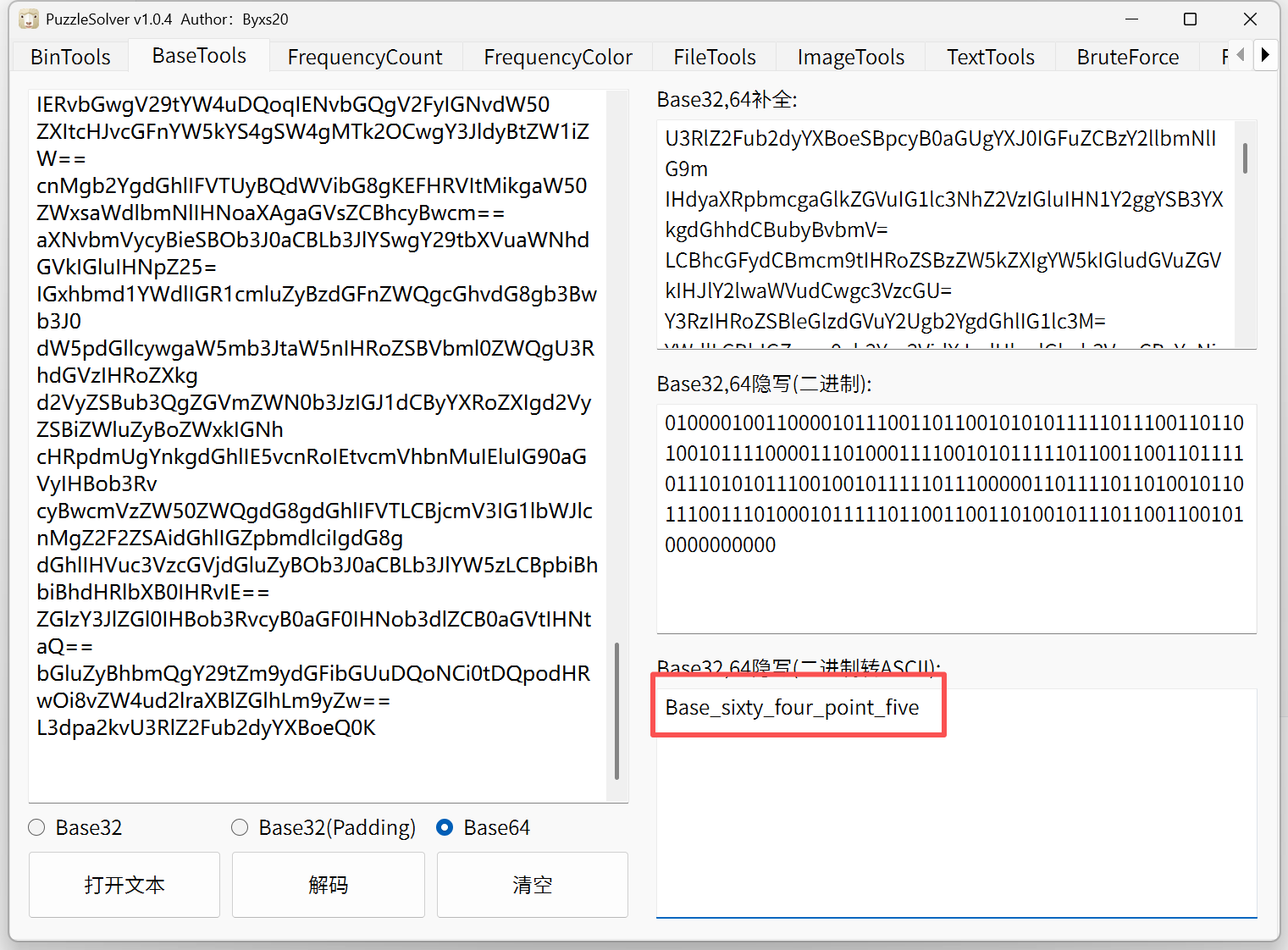The width and height of the screenshot is (1288, 950).
Task: Switch to the BinTools tab
Action: (x=70, y=57)
